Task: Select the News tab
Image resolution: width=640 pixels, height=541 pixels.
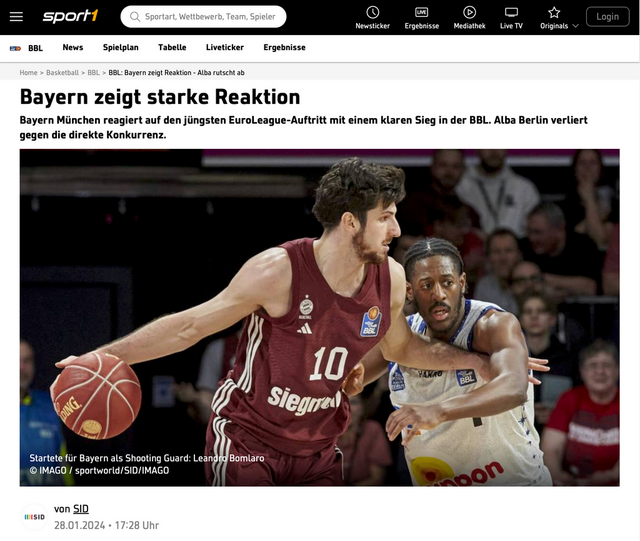Action: tap(73, 47)
